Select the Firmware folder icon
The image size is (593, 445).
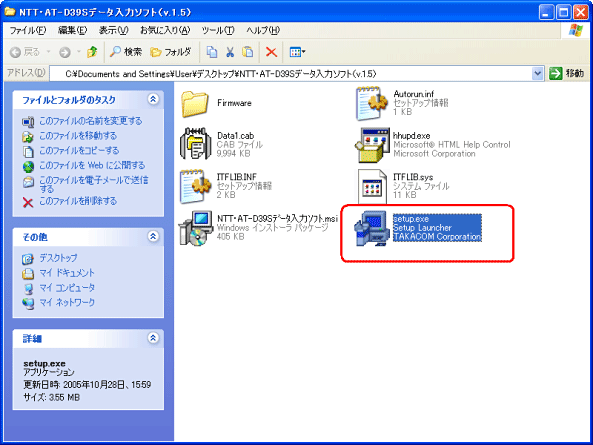(194, 104)
